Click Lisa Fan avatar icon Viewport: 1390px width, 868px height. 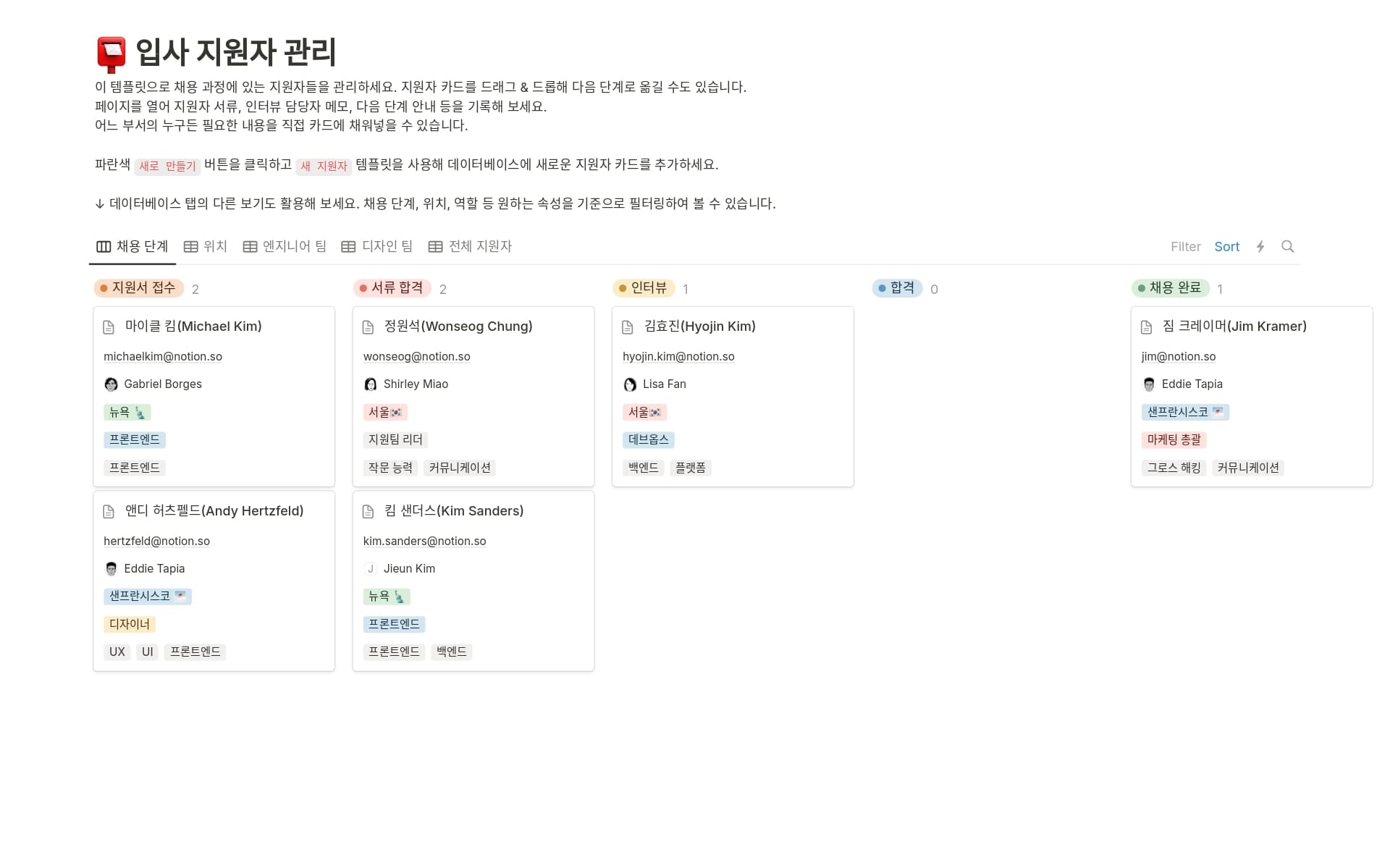[630, 384]
